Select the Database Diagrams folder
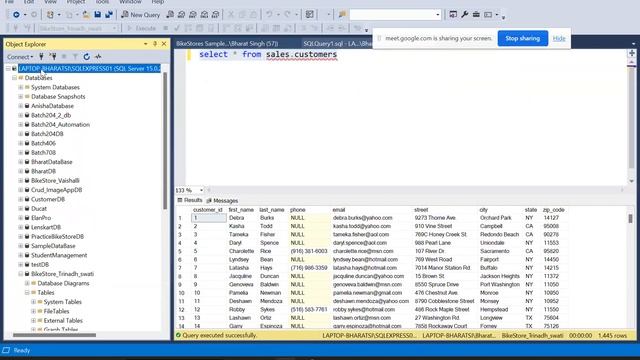 (x=63, y=283)
